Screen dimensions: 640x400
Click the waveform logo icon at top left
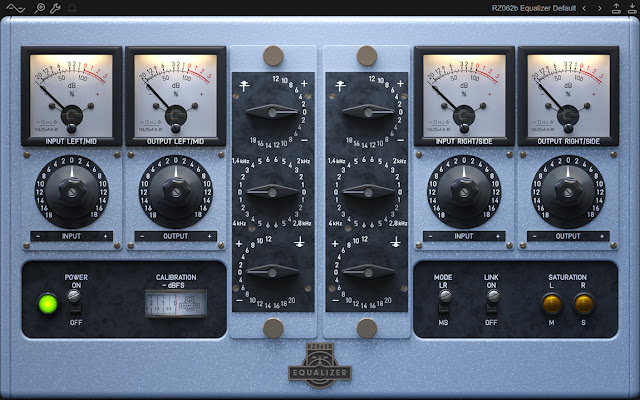pos(14,8)
